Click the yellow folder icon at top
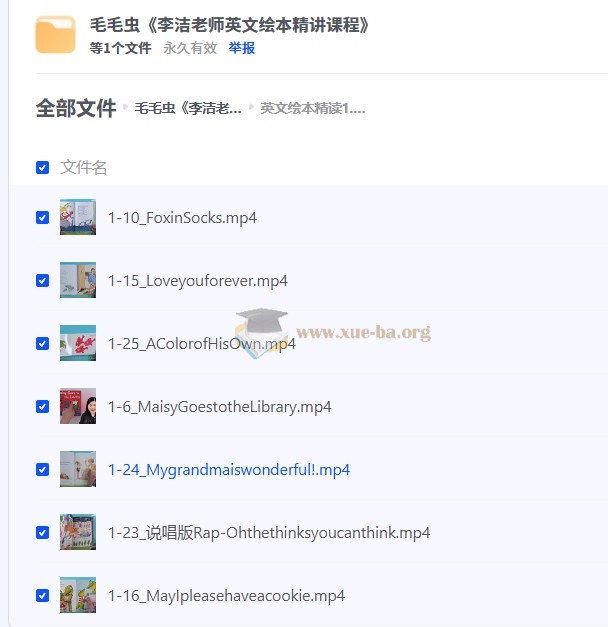Image resolution: width=608 pixels, height=627 pixels. tap(55, 35)
